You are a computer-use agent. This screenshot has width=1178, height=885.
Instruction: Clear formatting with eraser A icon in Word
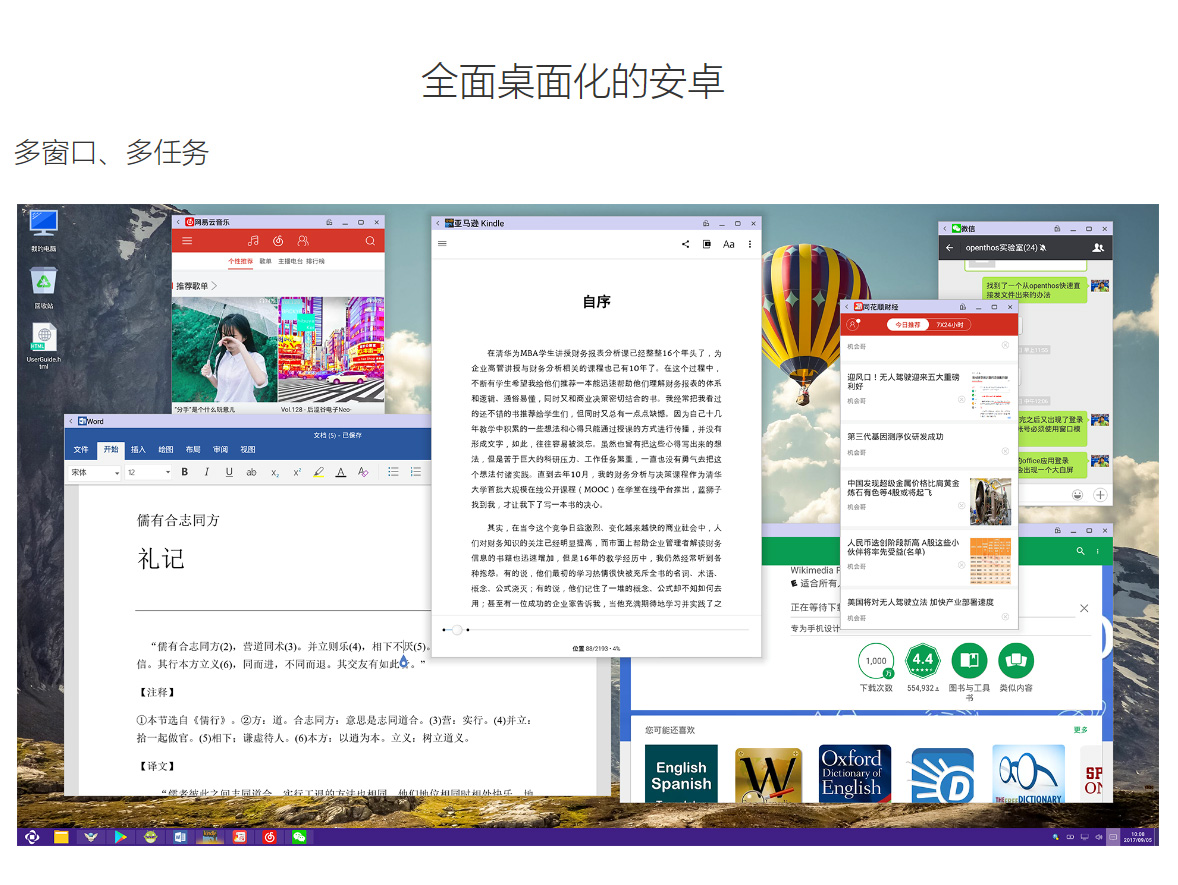point(363,472)
